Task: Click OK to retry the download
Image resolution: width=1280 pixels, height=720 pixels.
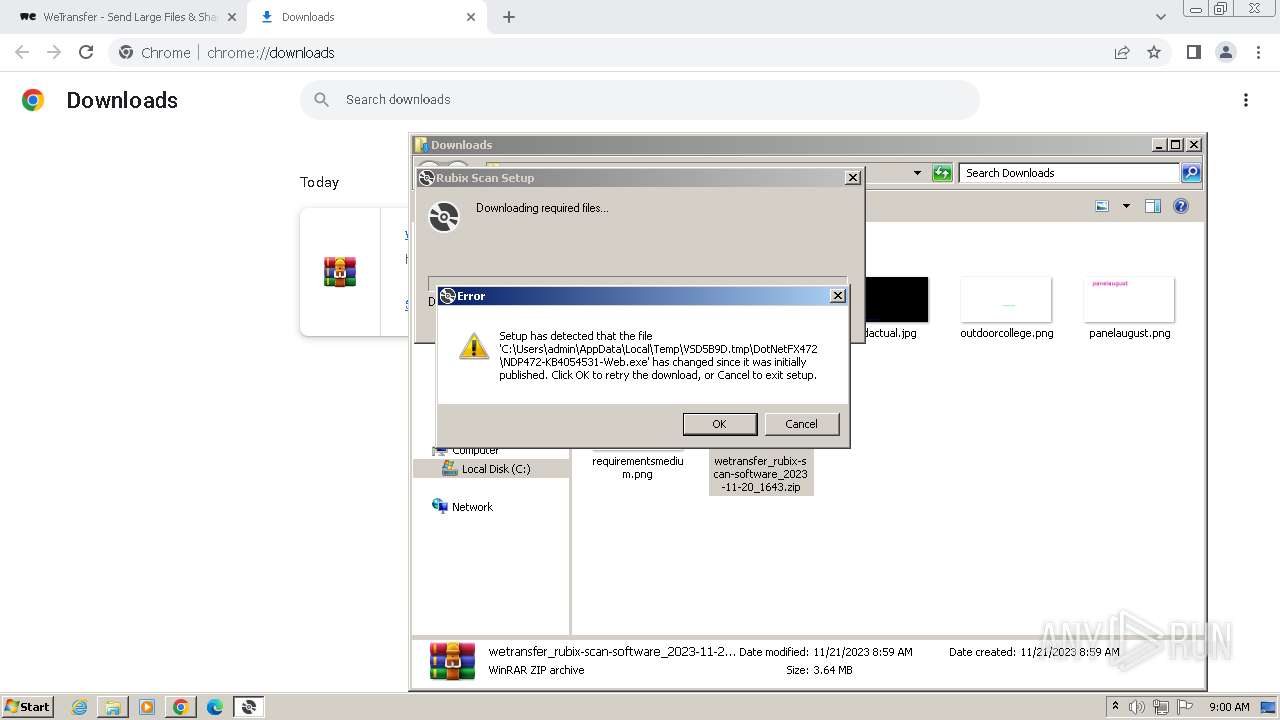Action: click(x=719, y=424)
